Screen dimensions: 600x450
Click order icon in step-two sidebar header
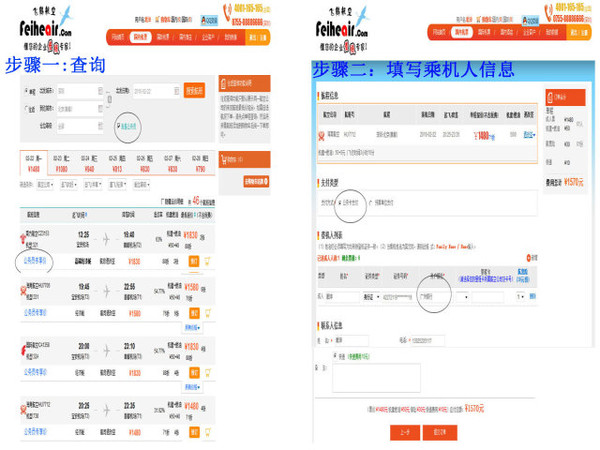[x=549, y=97]
